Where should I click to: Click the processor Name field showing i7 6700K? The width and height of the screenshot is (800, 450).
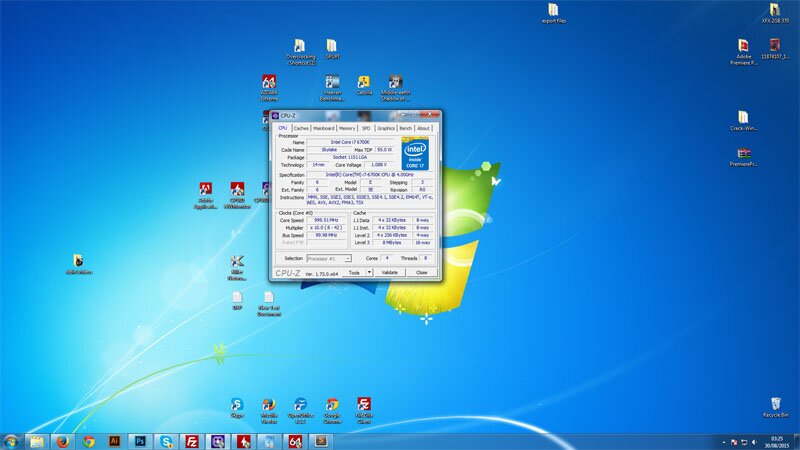351,142
